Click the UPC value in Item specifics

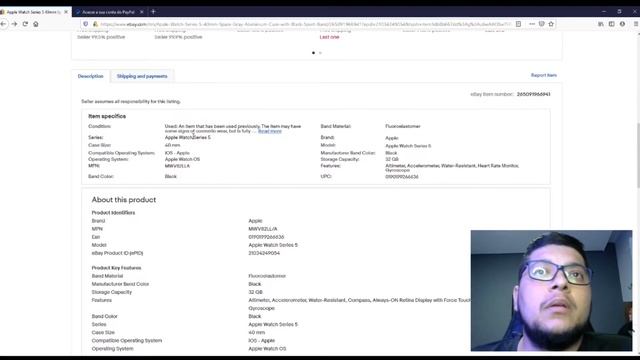402,177
